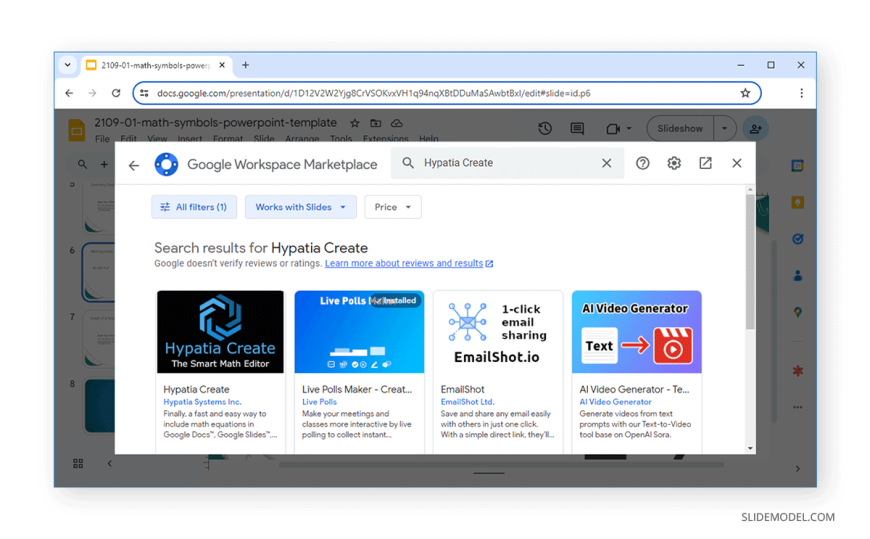The image size is (870, 539).
Task: Open the Live Polls developer link
Action: pyautogui.click(x=319, y=402)
